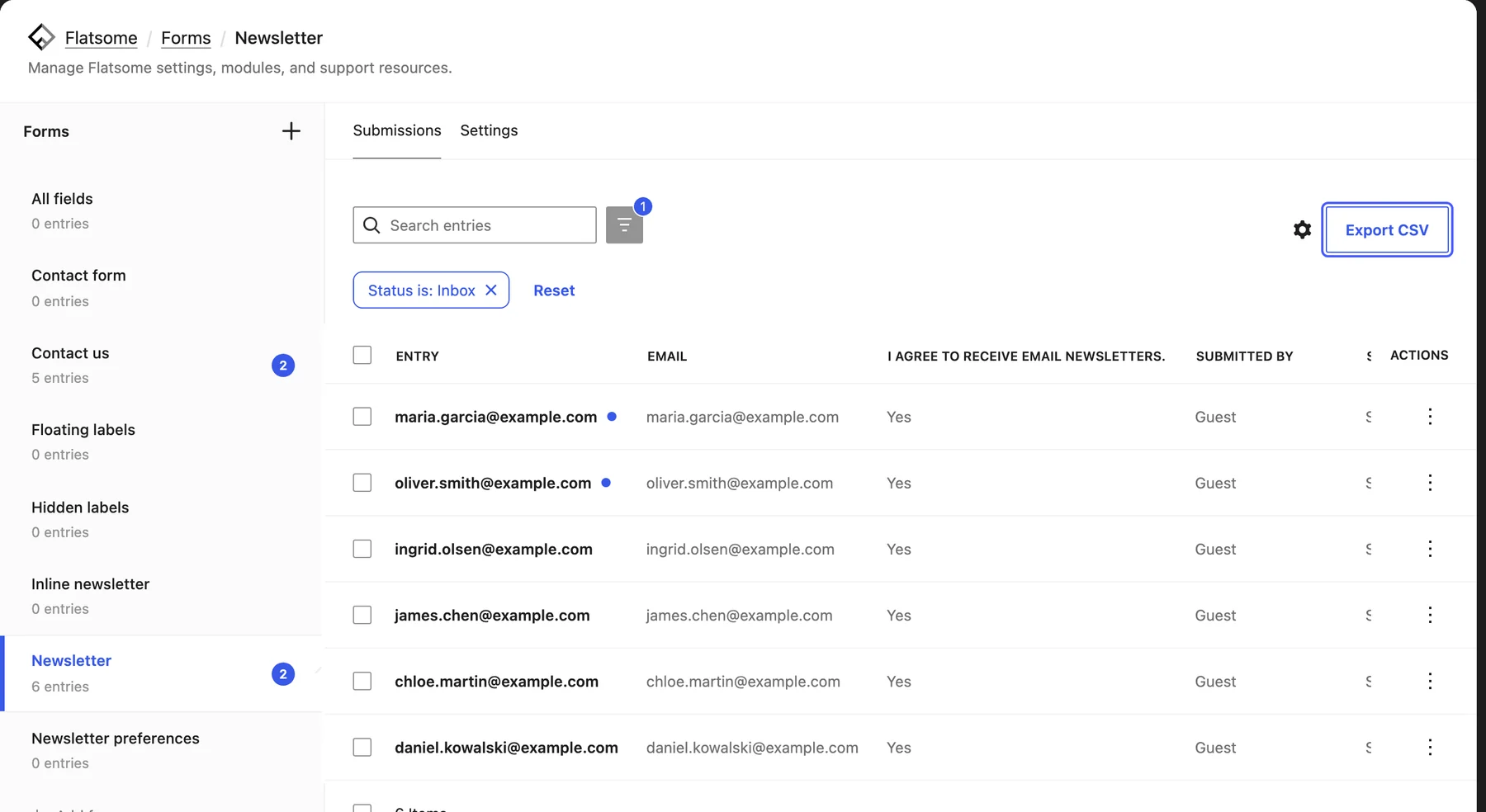
Task: Check the ingrid.olsen@example.com row checkbox
Action: tap(362, 549)
